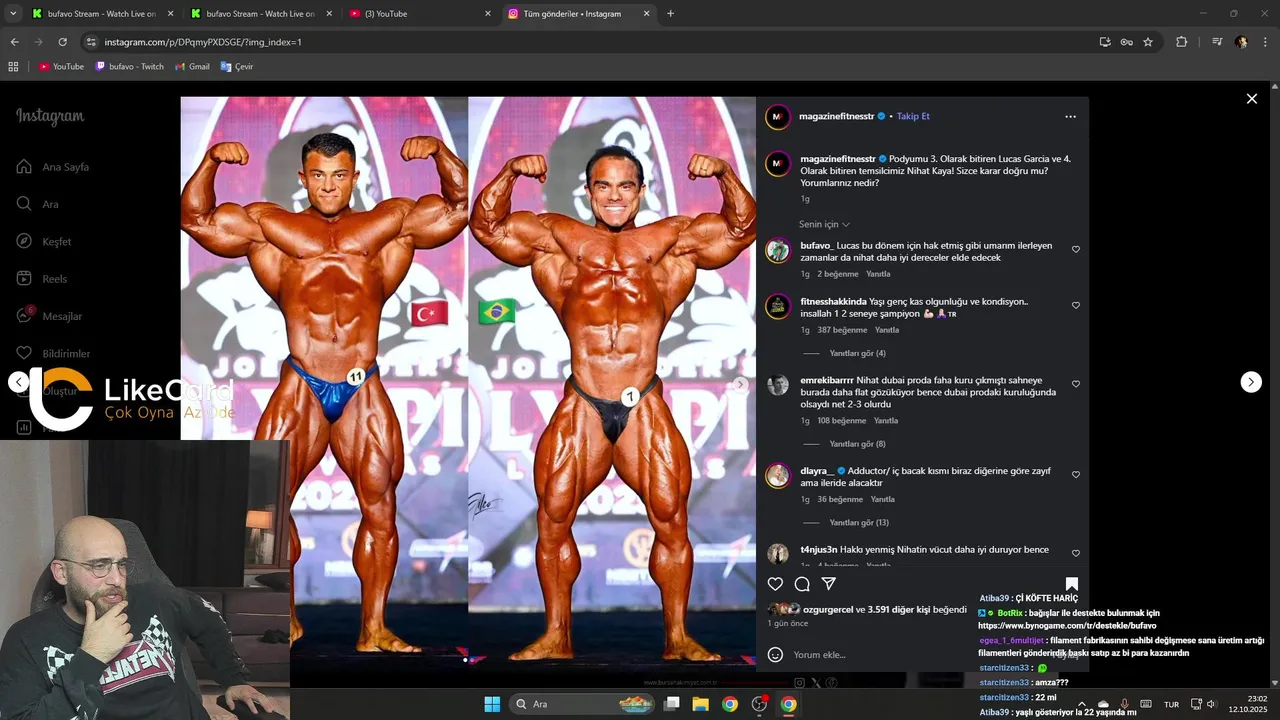Open a new browser tab
The image size is (1280, 720).
point(670,14)
